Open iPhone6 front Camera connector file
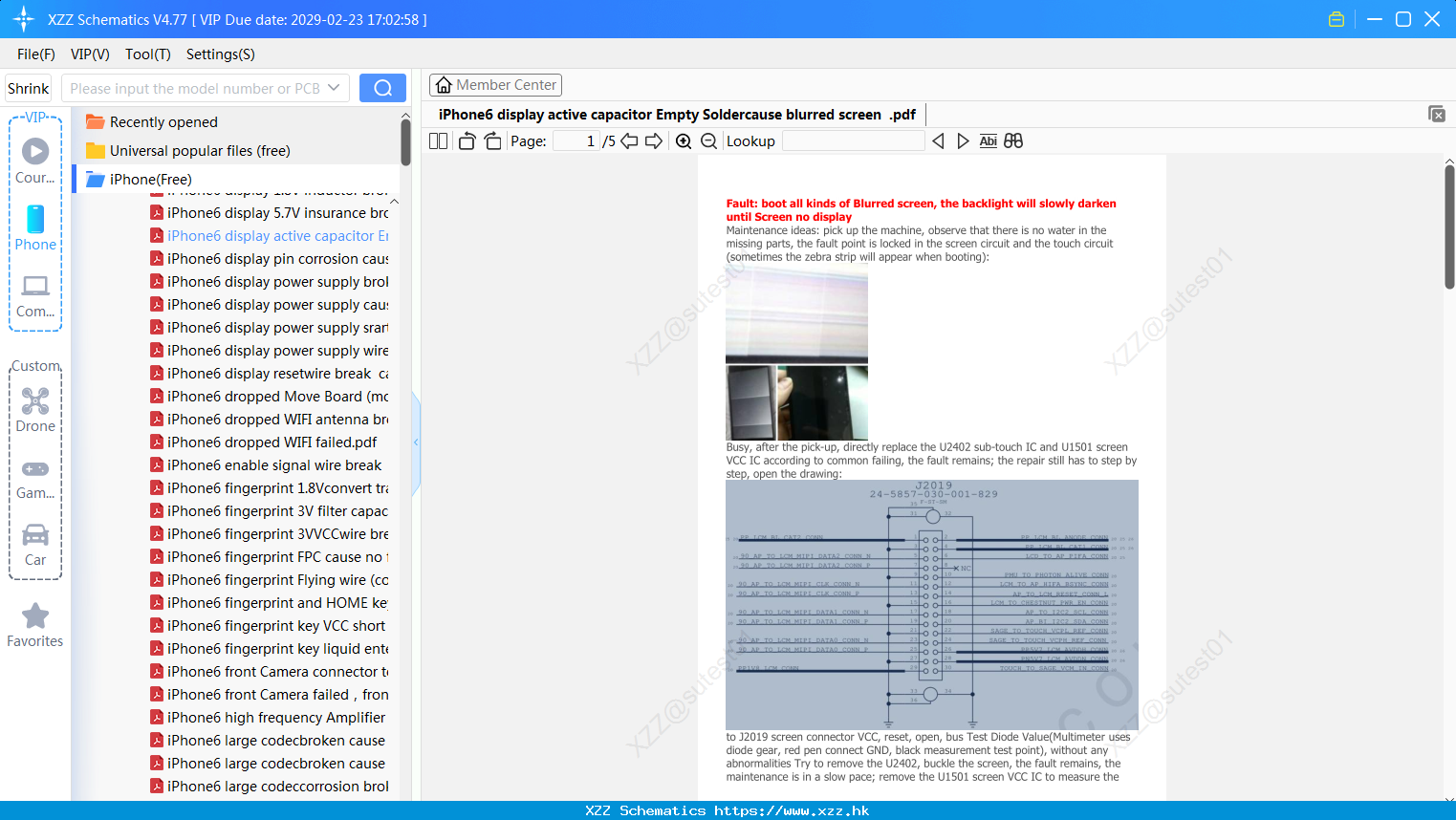The width and height of the screenshot is (1456, 820). click(x=270, y=672)
